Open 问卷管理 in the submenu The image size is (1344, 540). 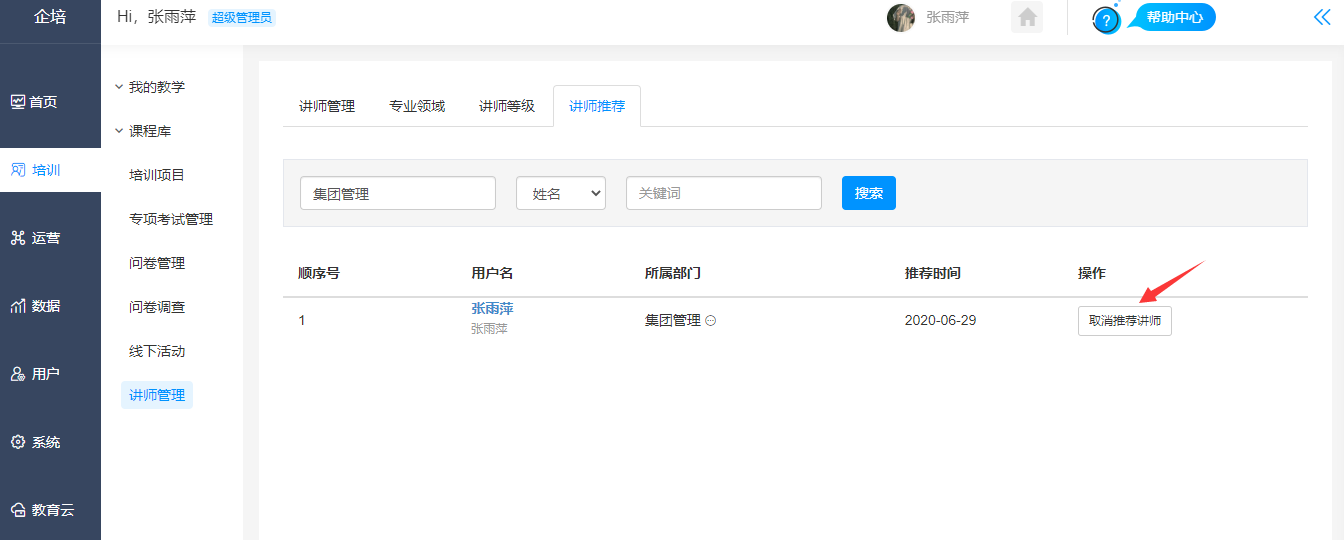(x=157, y=263)
